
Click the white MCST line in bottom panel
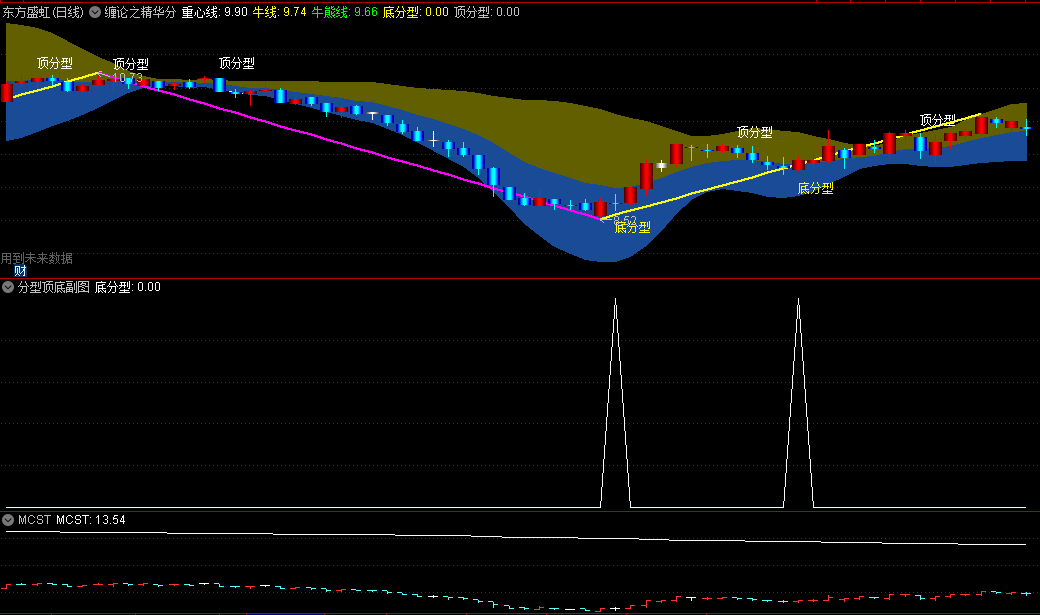point(500,538)
